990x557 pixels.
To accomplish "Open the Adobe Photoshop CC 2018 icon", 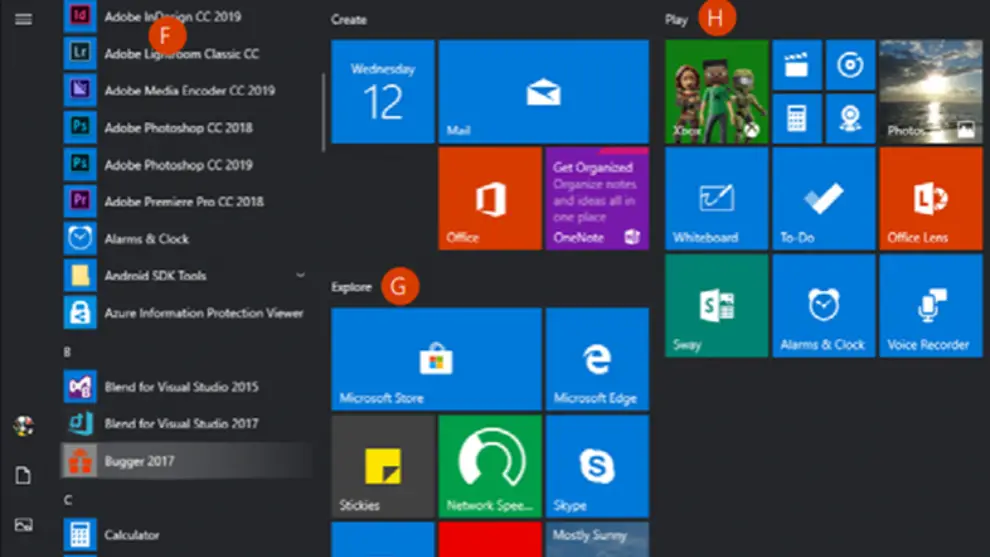I will (x=80, y=127).
